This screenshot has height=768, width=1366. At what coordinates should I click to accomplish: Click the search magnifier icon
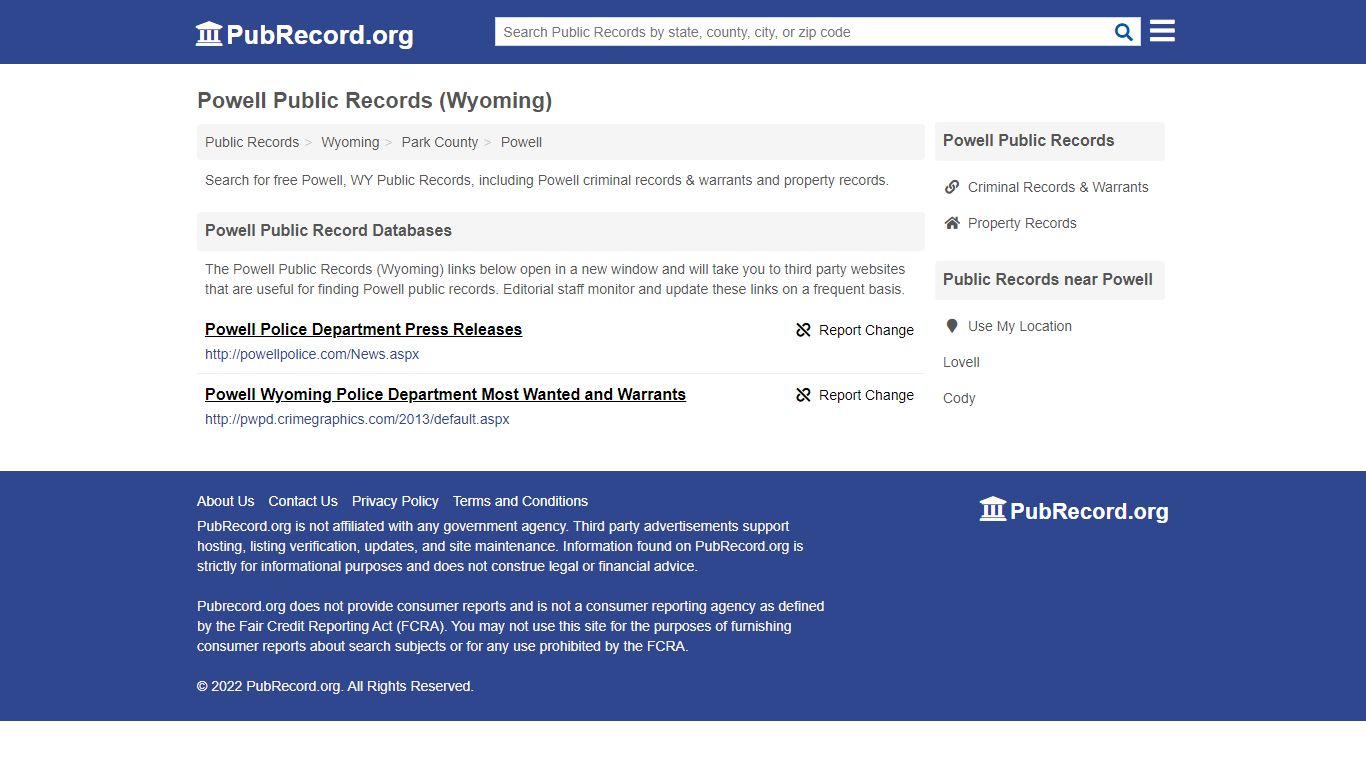[1124, 32]
